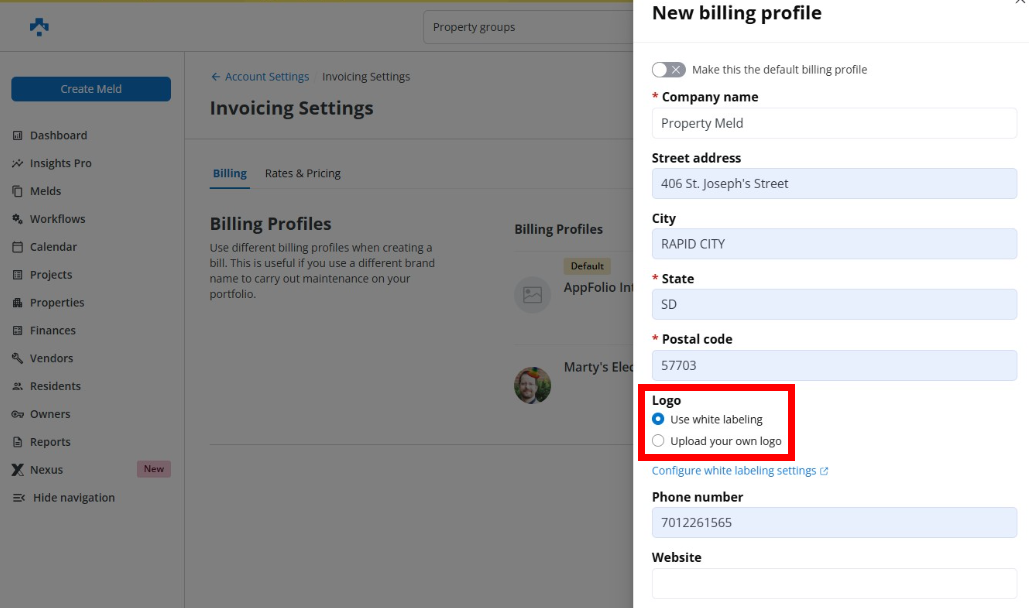Viewport: 1029px width, 608px height.
Task: Click the Property Meld logo icon
Action: click(39, 27)
